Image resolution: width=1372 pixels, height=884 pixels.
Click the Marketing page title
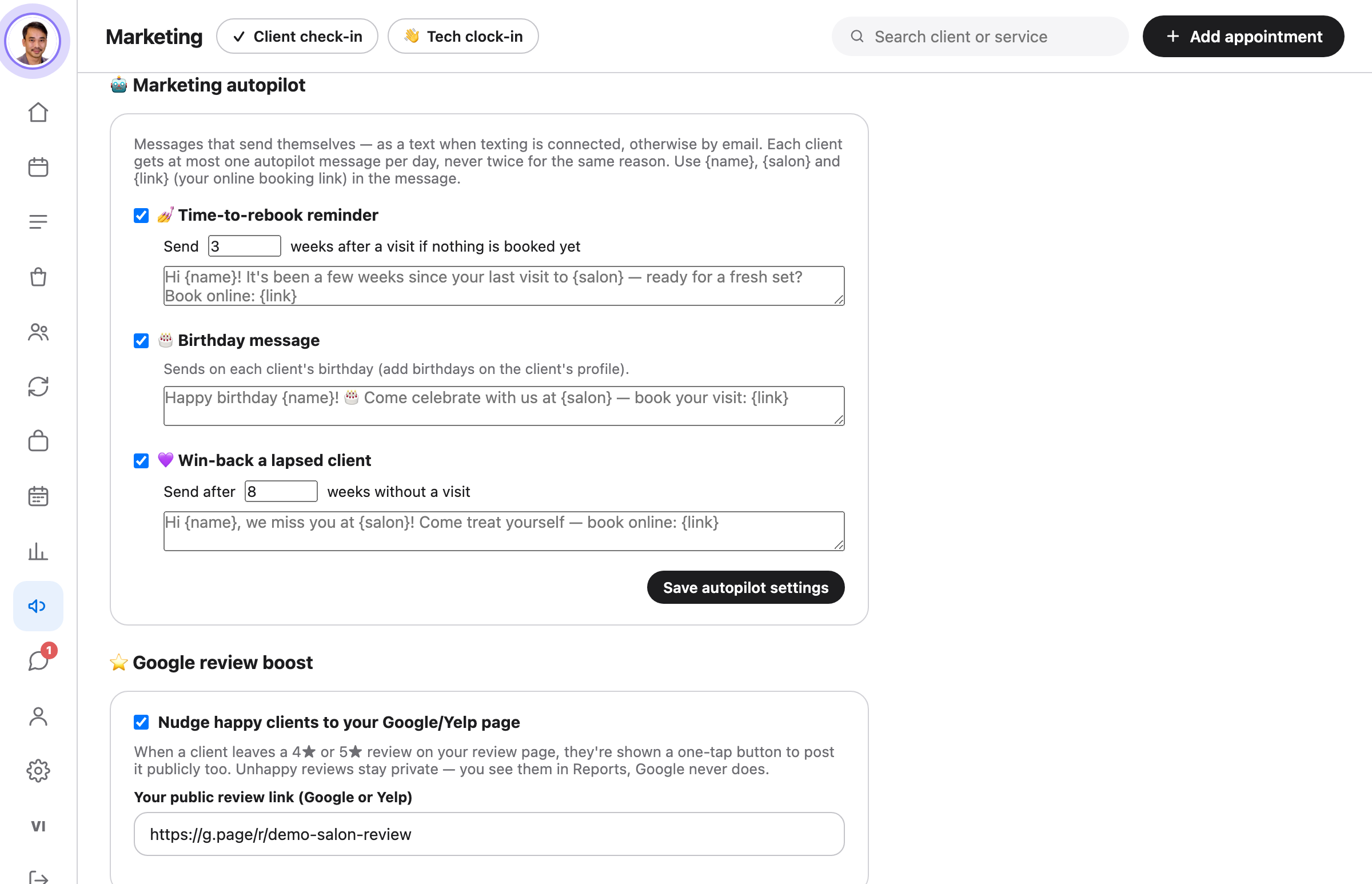pos(154,36)
